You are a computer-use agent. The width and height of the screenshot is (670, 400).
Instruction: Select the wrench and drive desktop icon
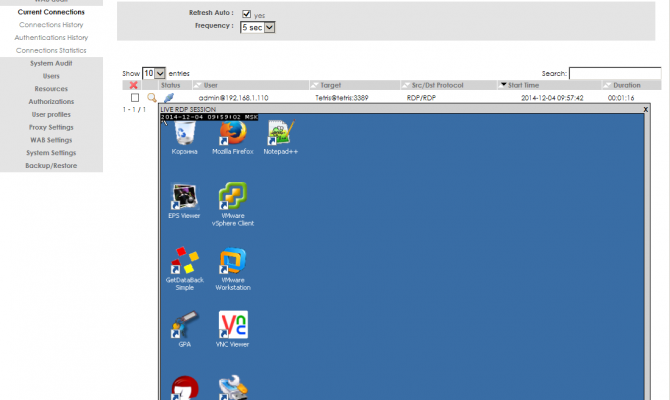(233, 388)
